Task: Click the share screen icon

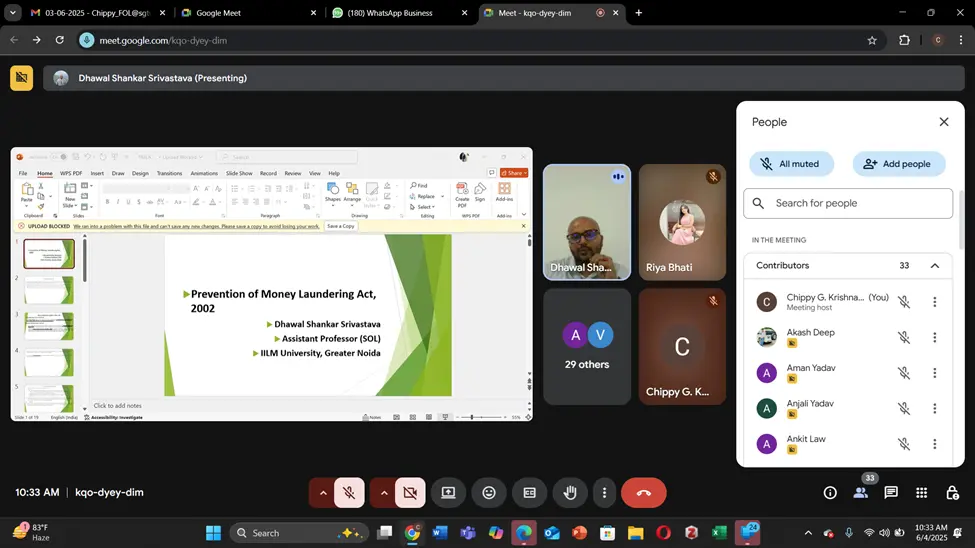Action: pyautogui.click(x=448, y=493)
